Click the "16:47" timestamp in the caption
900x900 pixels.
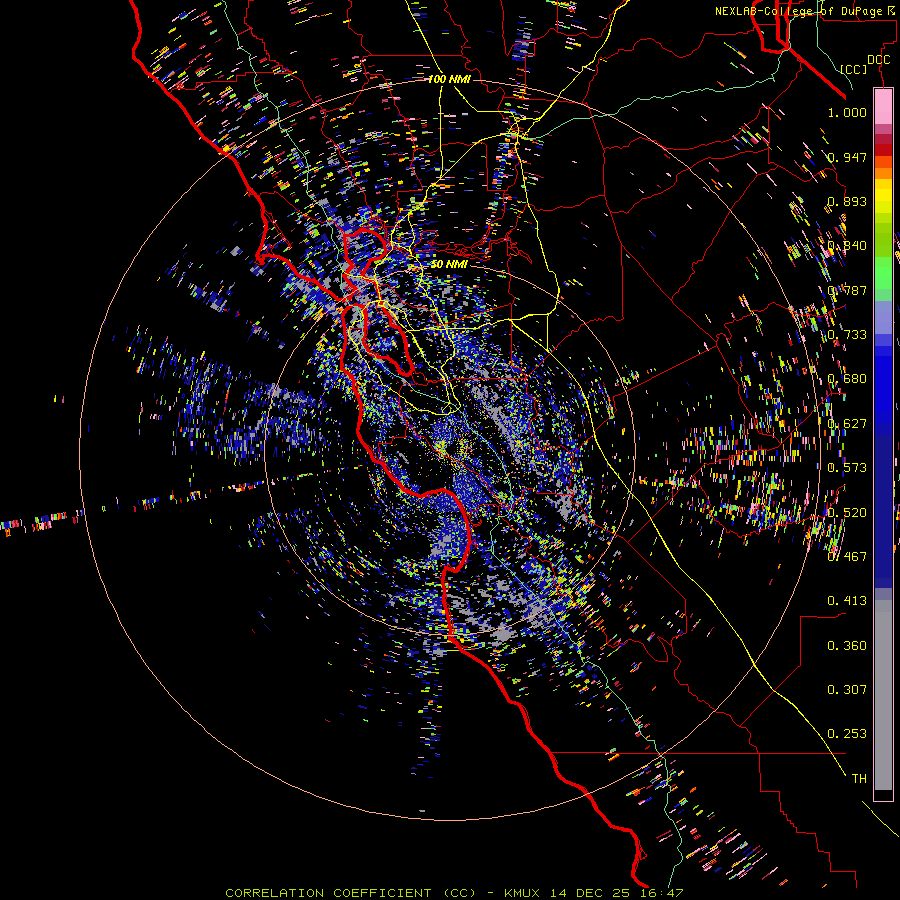point(661,893)
